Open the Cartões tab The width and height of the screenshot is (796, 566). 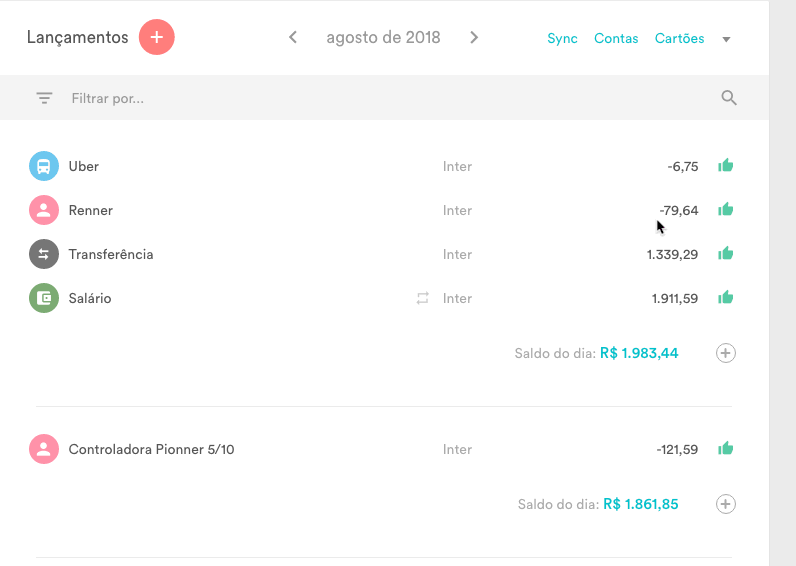[x=679, y=38]
